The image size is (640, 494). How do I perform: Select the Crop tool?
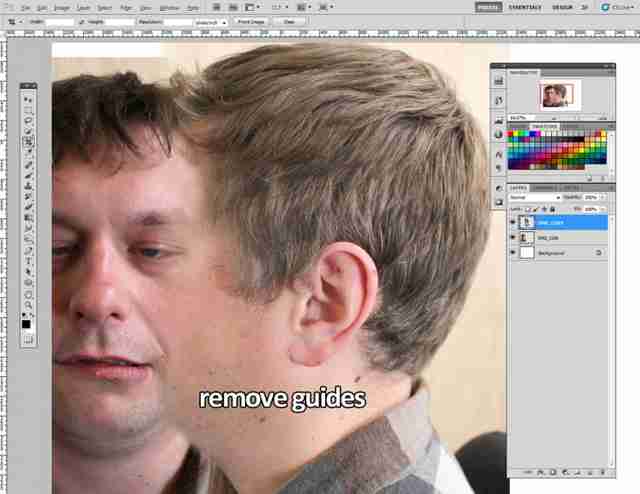coord(28,142)
